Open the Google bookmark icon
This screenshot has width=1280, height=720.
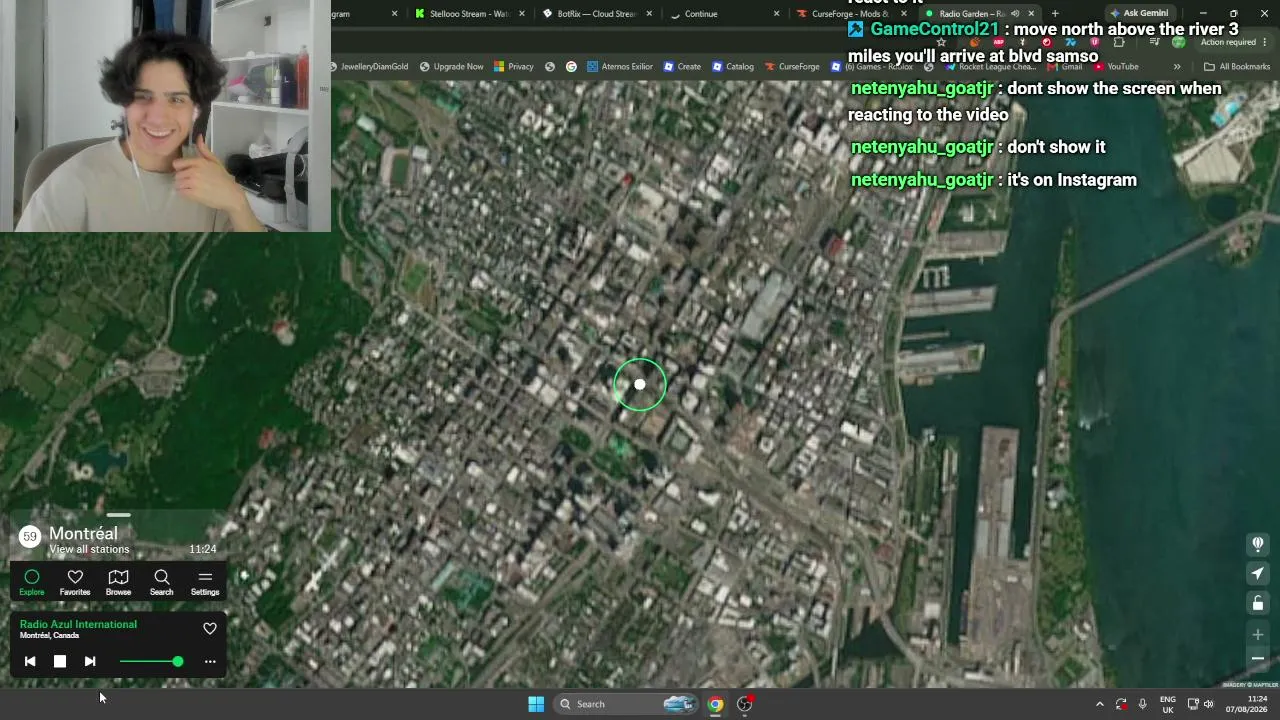(x=571, y=67)
